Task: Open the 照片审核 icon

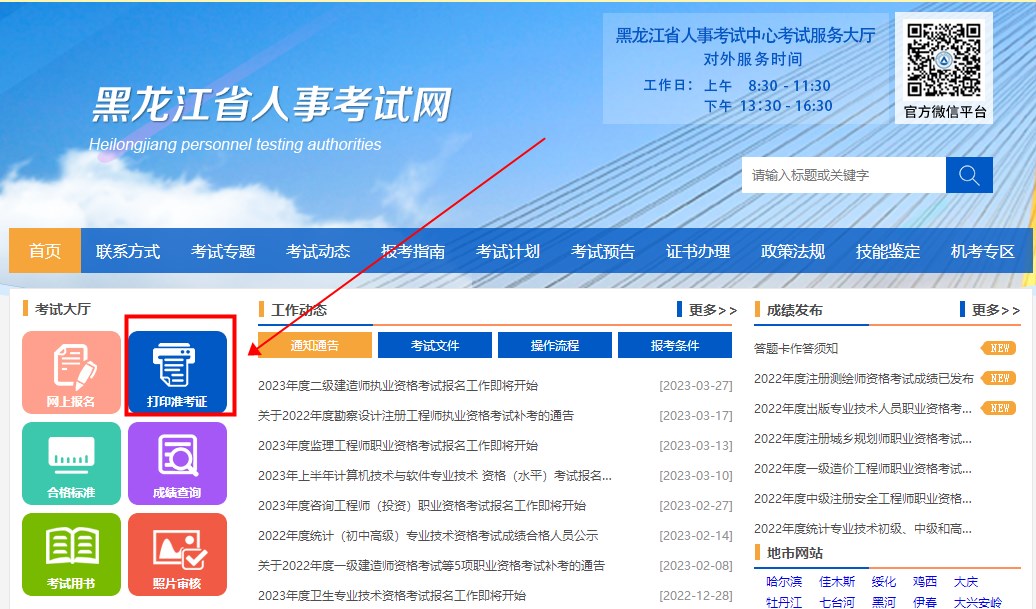Action: click(176, 553)
